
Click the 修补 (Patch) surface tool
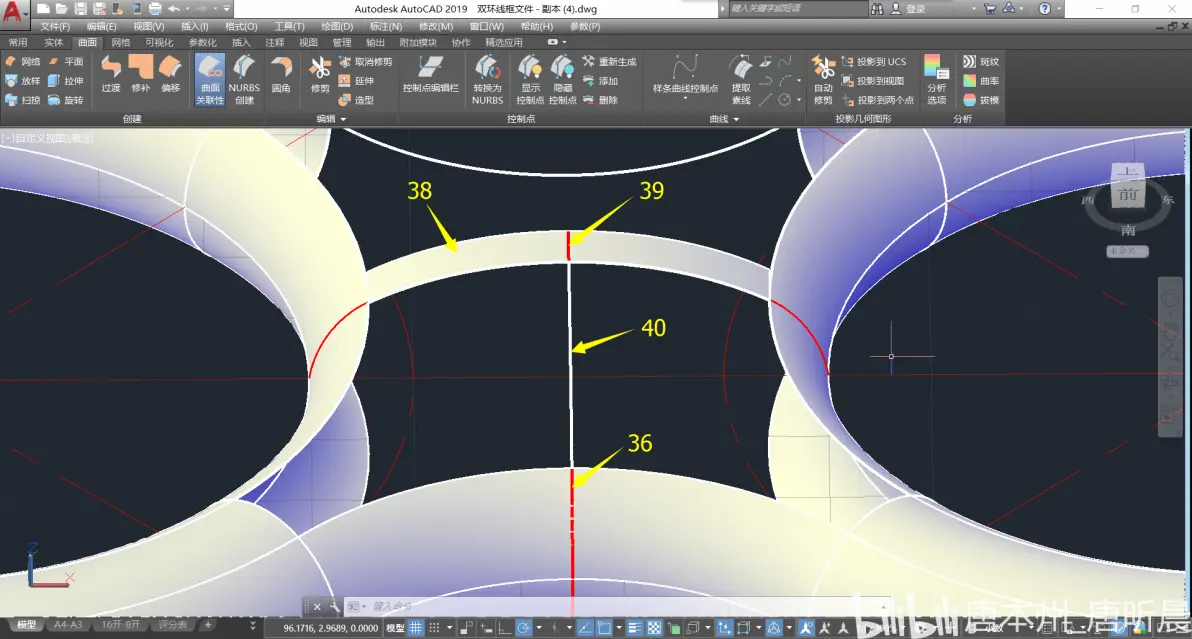click(x=141, y=74)
